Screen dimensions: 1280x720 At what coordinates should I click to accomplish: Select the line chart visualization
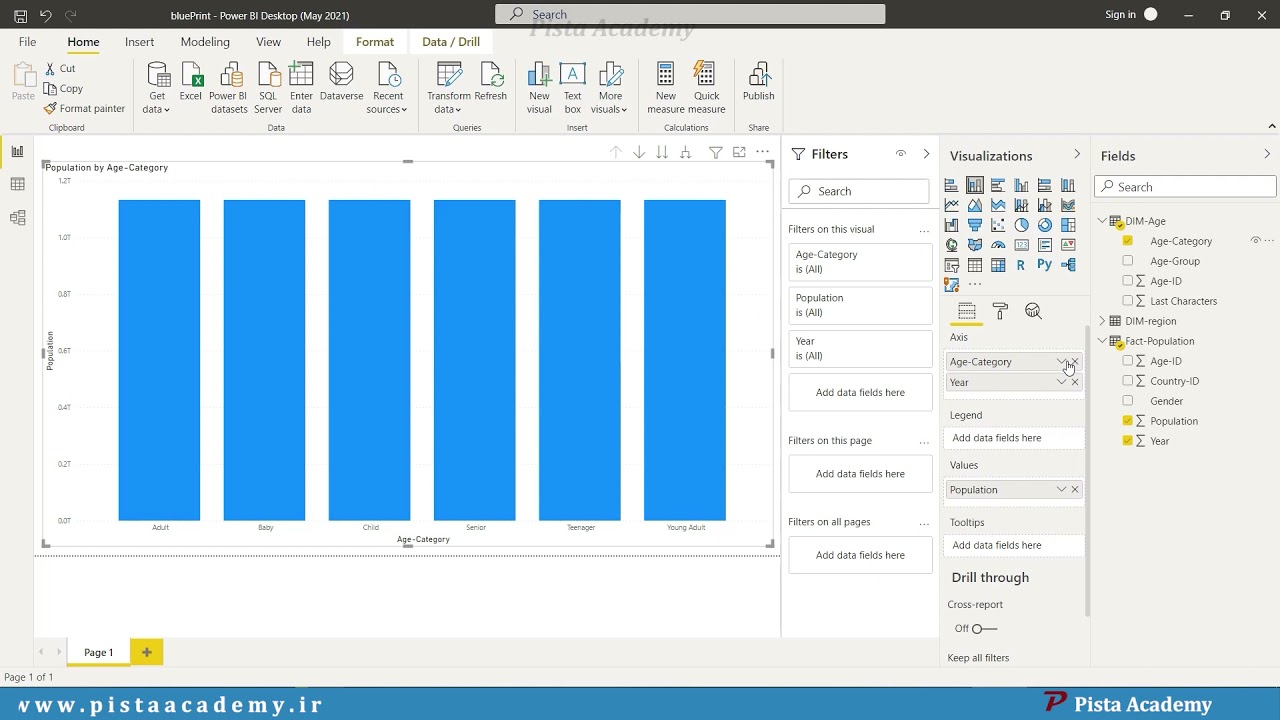click(x=951, y=205)
